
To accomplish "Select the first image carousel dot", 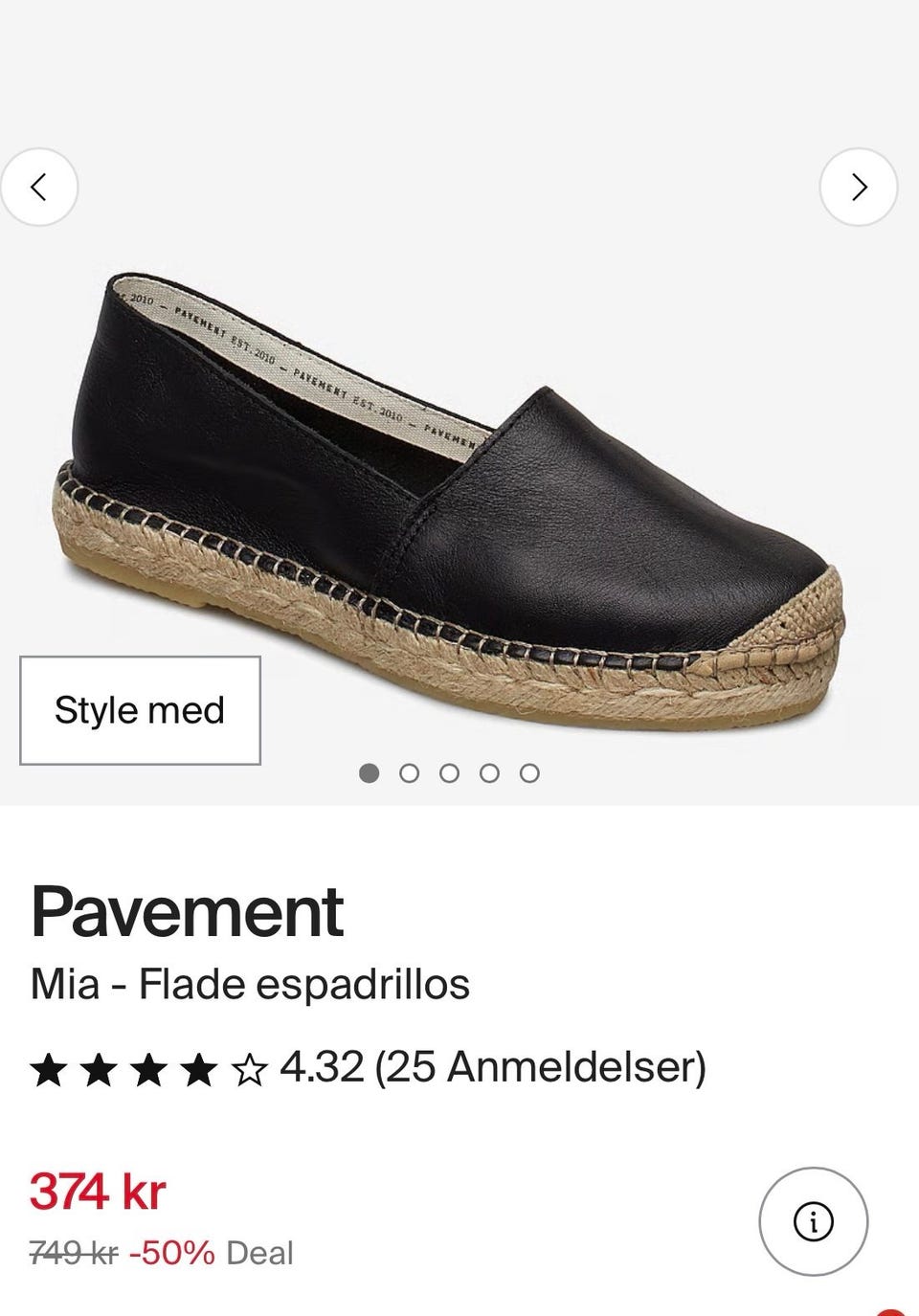I will coord(369,772).
